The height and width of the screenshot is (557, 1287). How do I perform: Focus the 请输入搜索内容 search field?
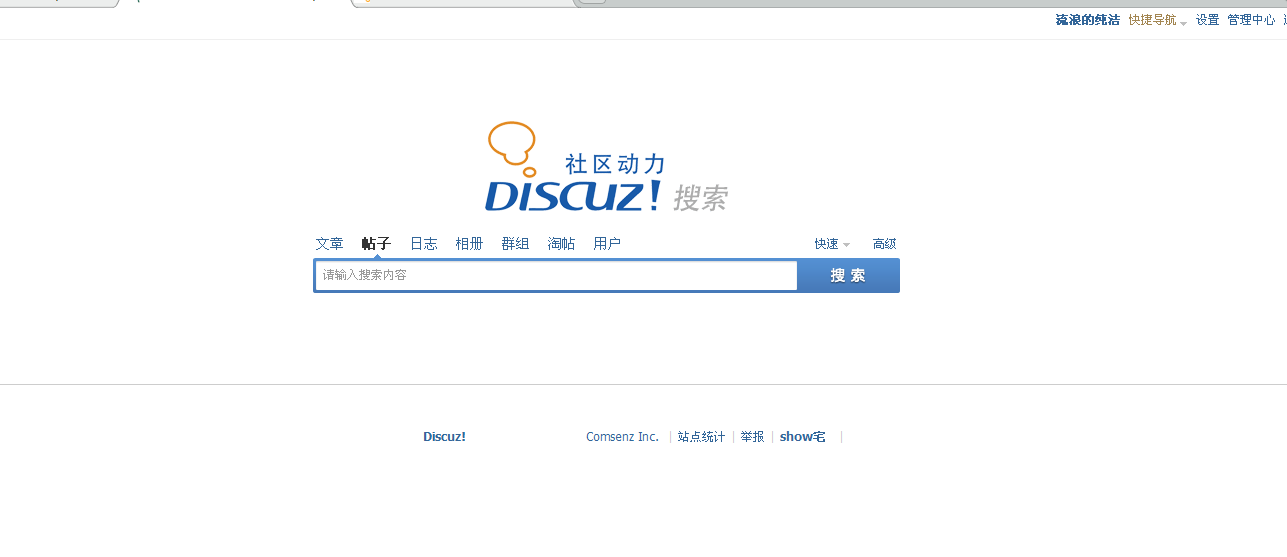pyautogui.click(x=556, y=276)
